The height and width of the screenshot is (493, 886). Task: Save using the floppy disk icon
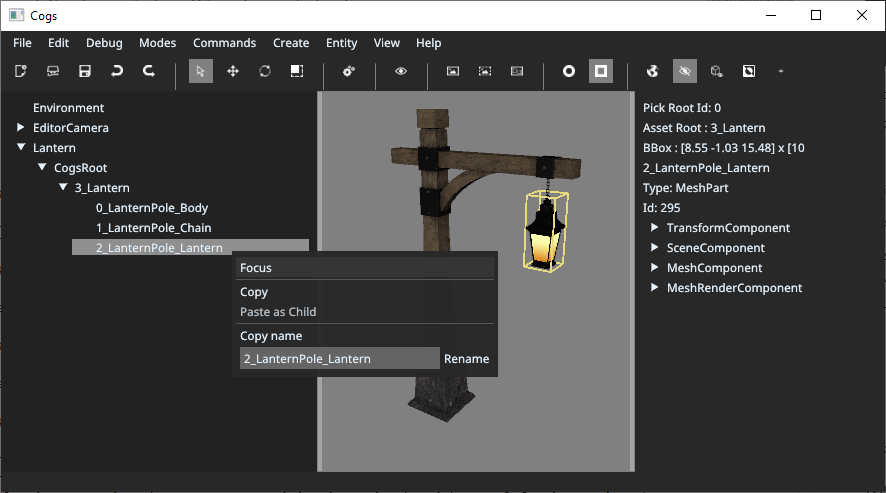pyautogui.click(x=85, y=71)
